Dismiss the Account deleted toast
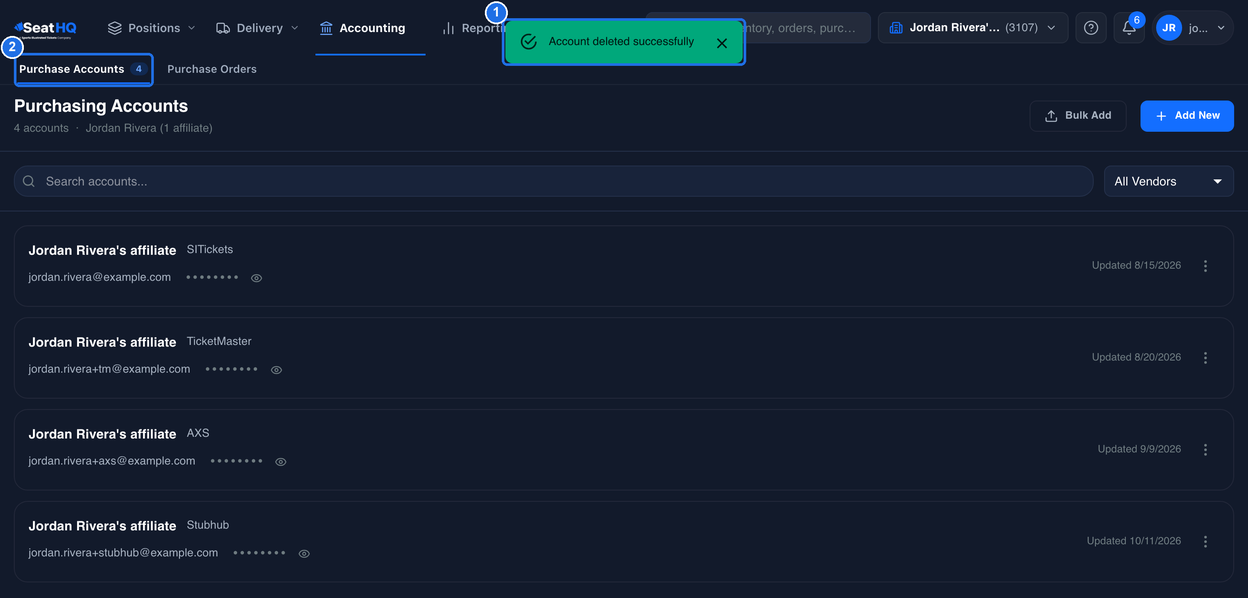This screenshot has width=1248, height=598. (722, 42)
